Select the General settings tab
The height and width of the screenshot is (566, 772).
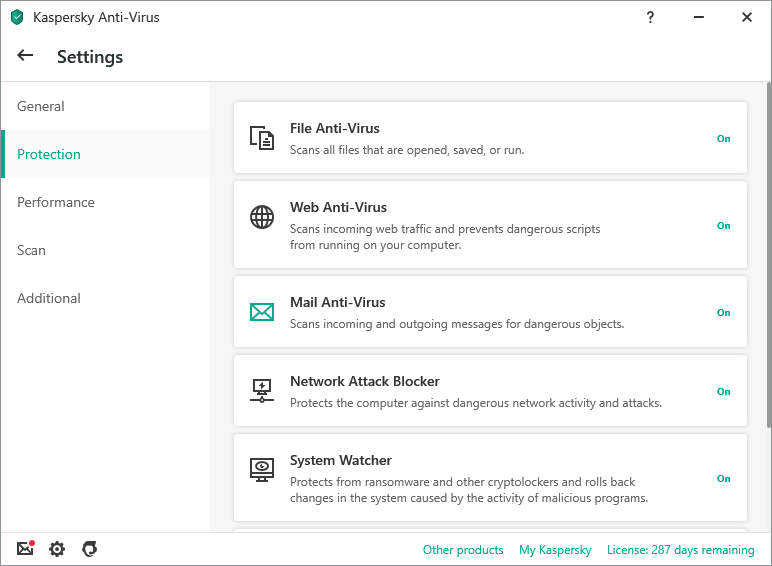pos(41,106)
